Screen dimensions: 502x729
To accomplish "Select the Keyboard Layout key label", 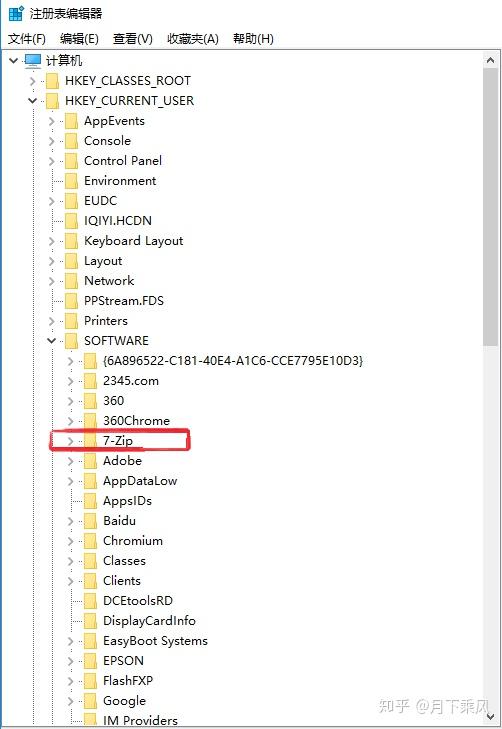I will 133,241.
